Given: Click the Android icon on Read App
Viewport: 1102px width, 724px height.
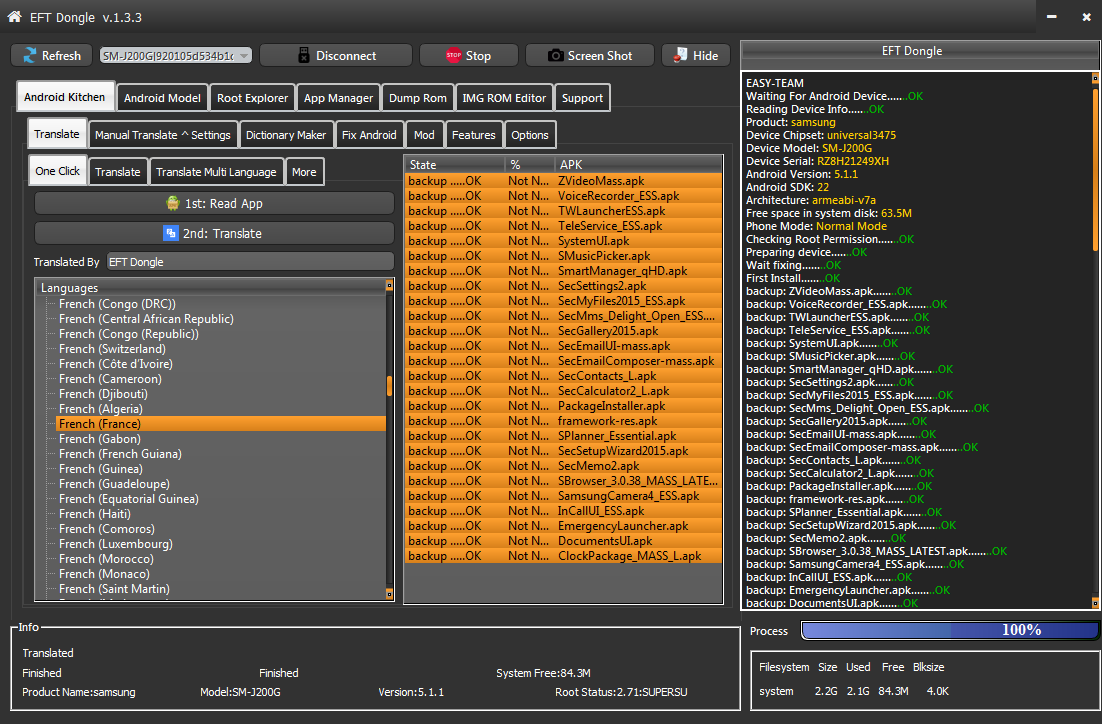Looking at the screenshot, I should [173, 204].
